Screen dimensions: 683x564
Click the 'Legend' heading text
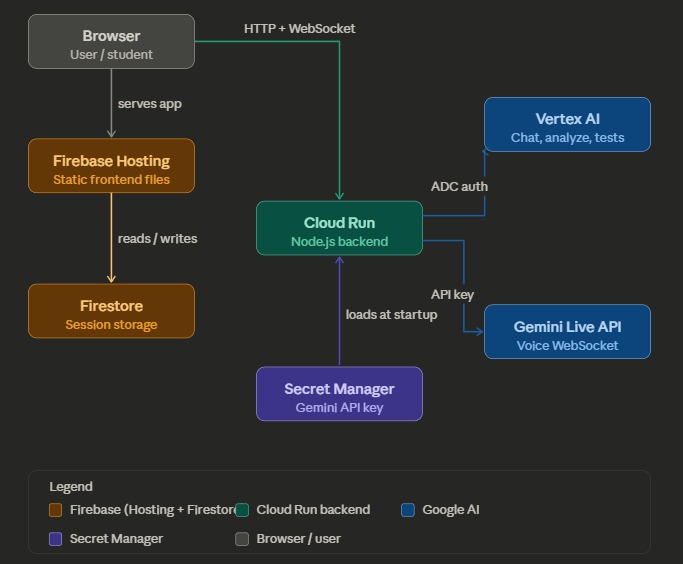coord(71,486)
